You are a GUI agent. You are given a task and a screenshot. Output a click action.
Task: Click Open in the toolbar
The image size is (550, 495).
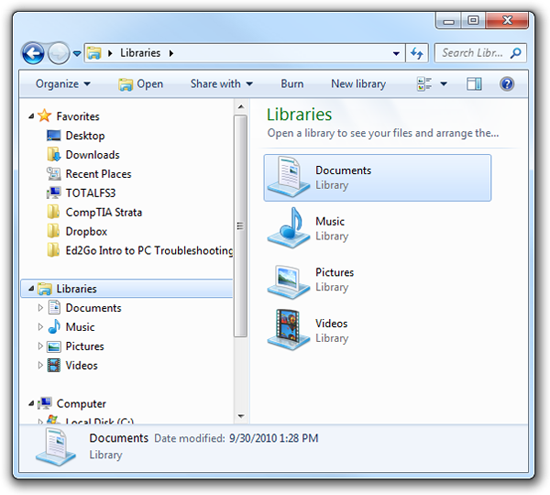point(141,84)
